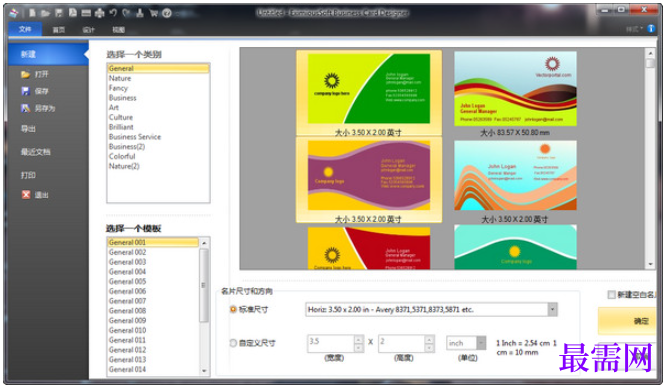Screen dimensions: 671x389
Task: Select the Nature(2) category
Action: [x=158, y=166]
